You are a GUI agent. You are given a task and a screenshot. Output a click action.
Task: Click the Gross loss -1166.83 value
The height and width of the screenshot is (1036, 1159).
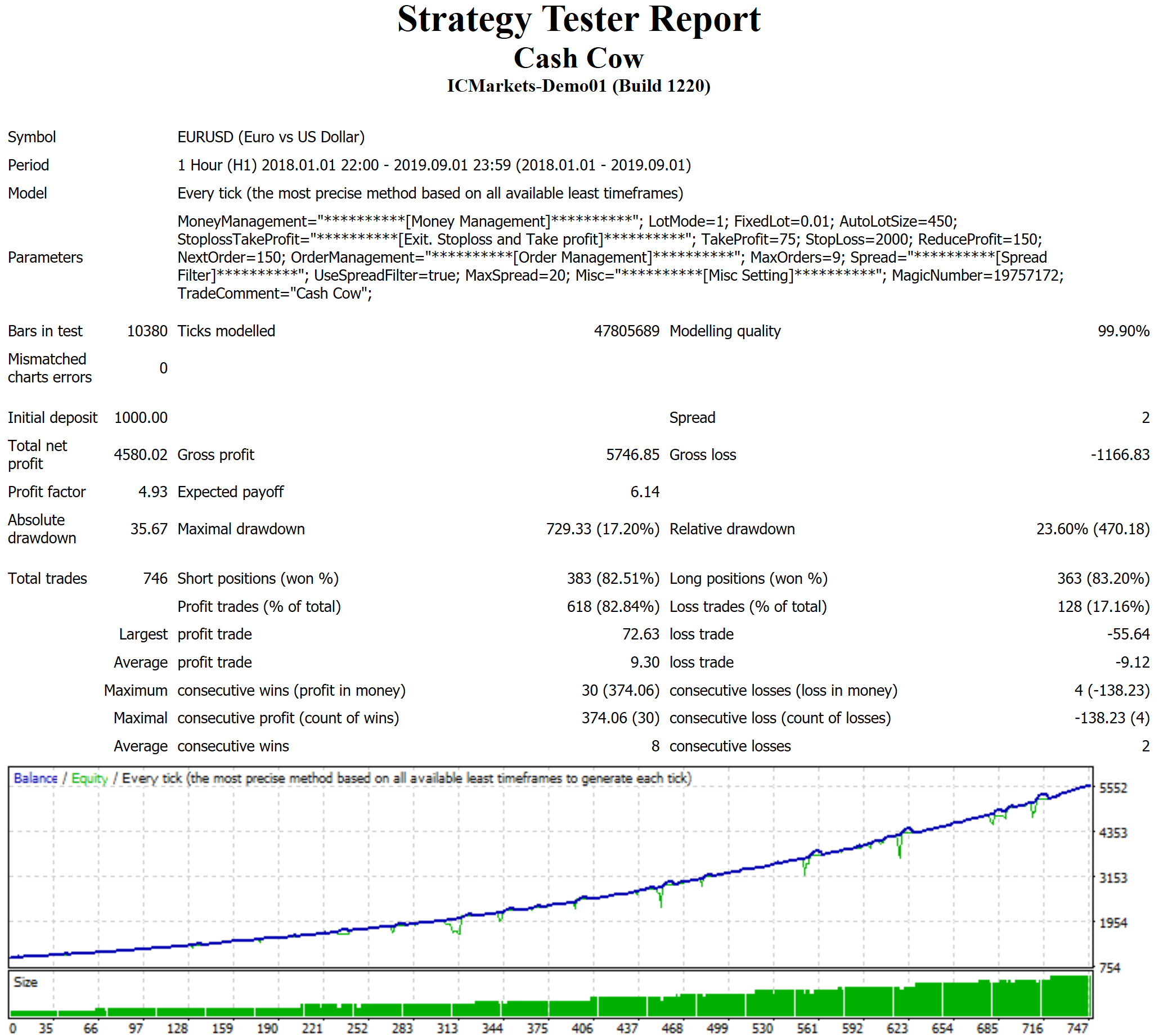(1119, 455)
